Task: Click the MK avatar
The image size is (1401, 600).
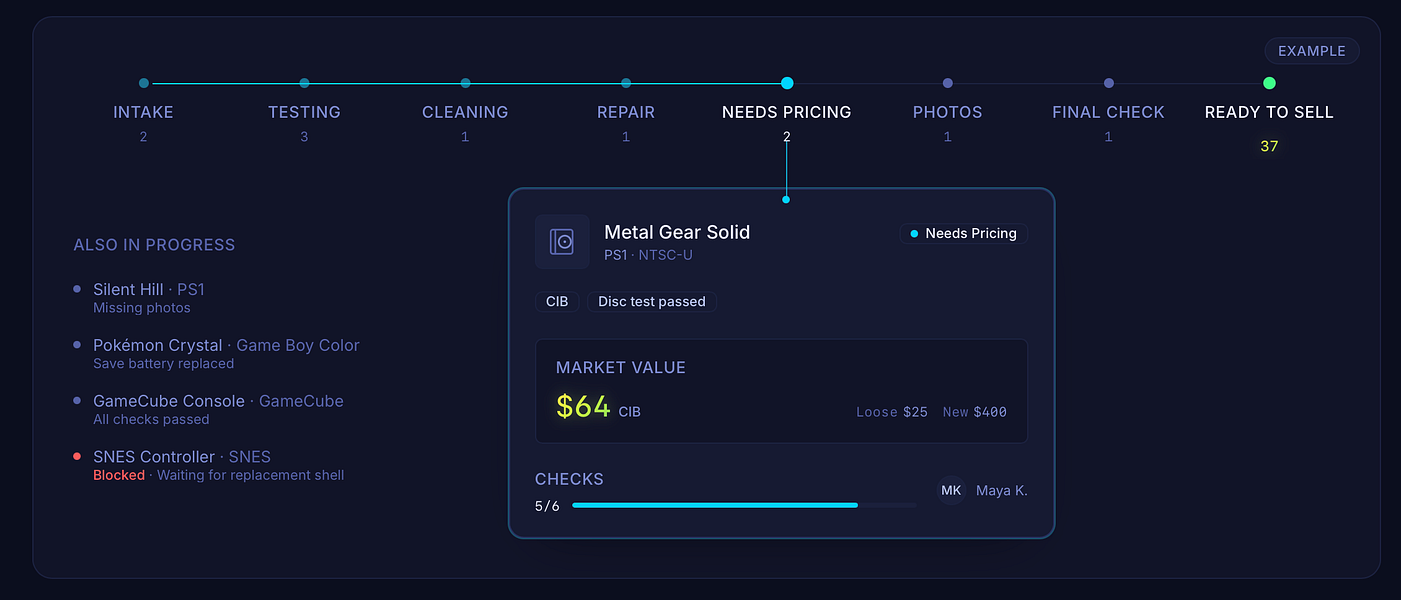Action: pyautogui.click(x=951, y=490)
